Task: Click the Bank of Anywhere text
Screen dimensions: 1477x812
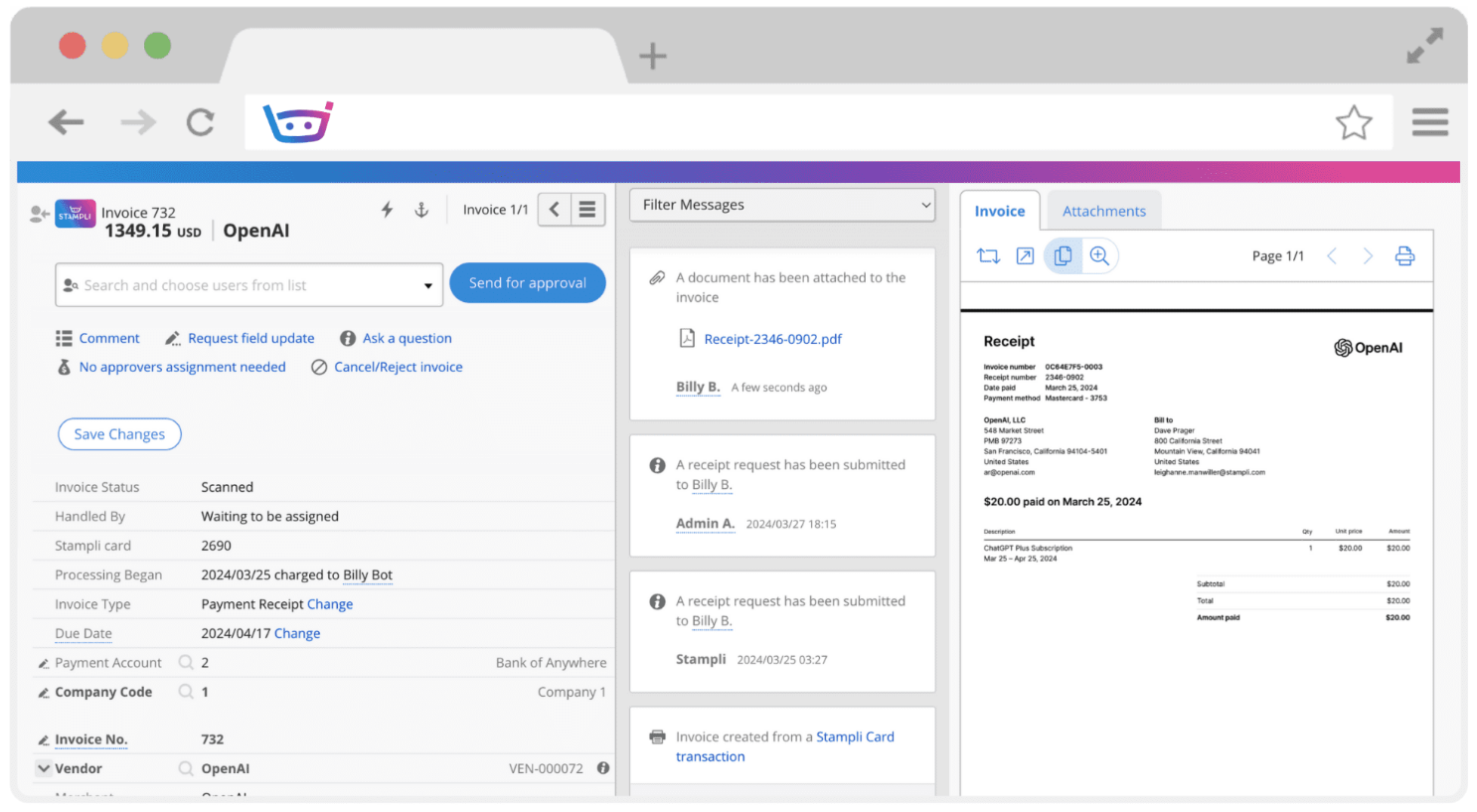Action: [x=551, y=663]
